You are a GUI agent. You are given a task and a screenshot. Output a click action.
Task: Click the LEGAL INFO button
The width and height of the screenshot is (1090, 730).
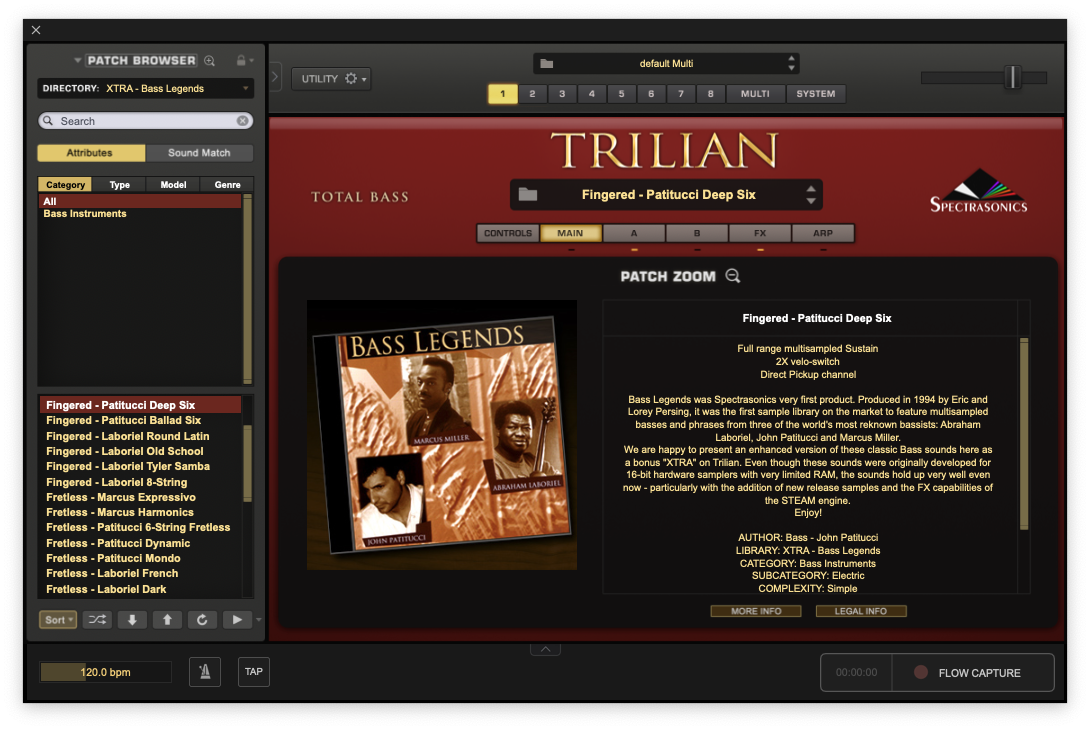[861, 611]
